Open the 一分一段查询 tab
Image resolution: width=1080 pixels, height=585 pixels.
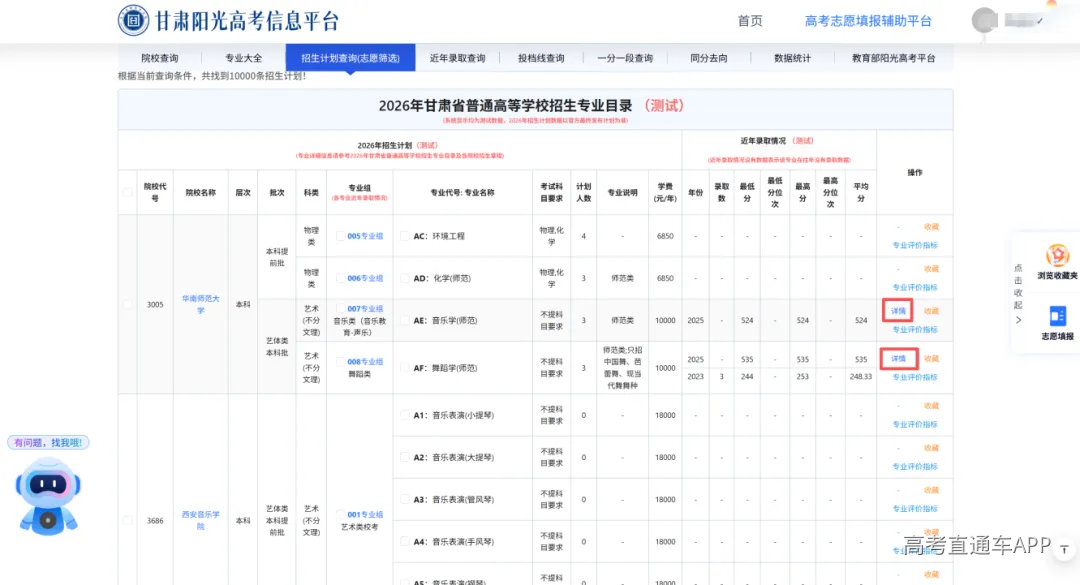(x=625, y=58)
